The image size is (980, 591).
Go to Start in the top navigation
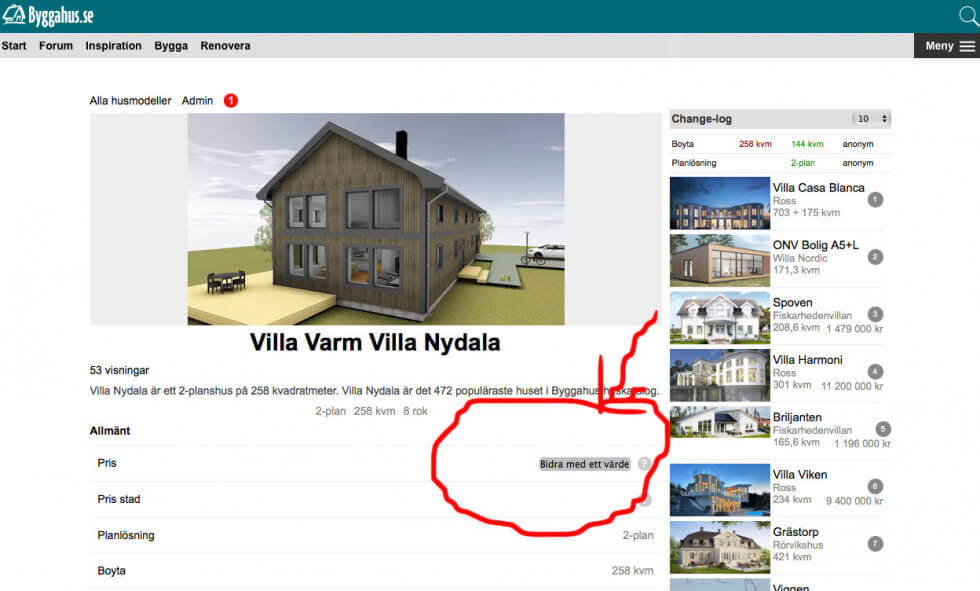13,45
